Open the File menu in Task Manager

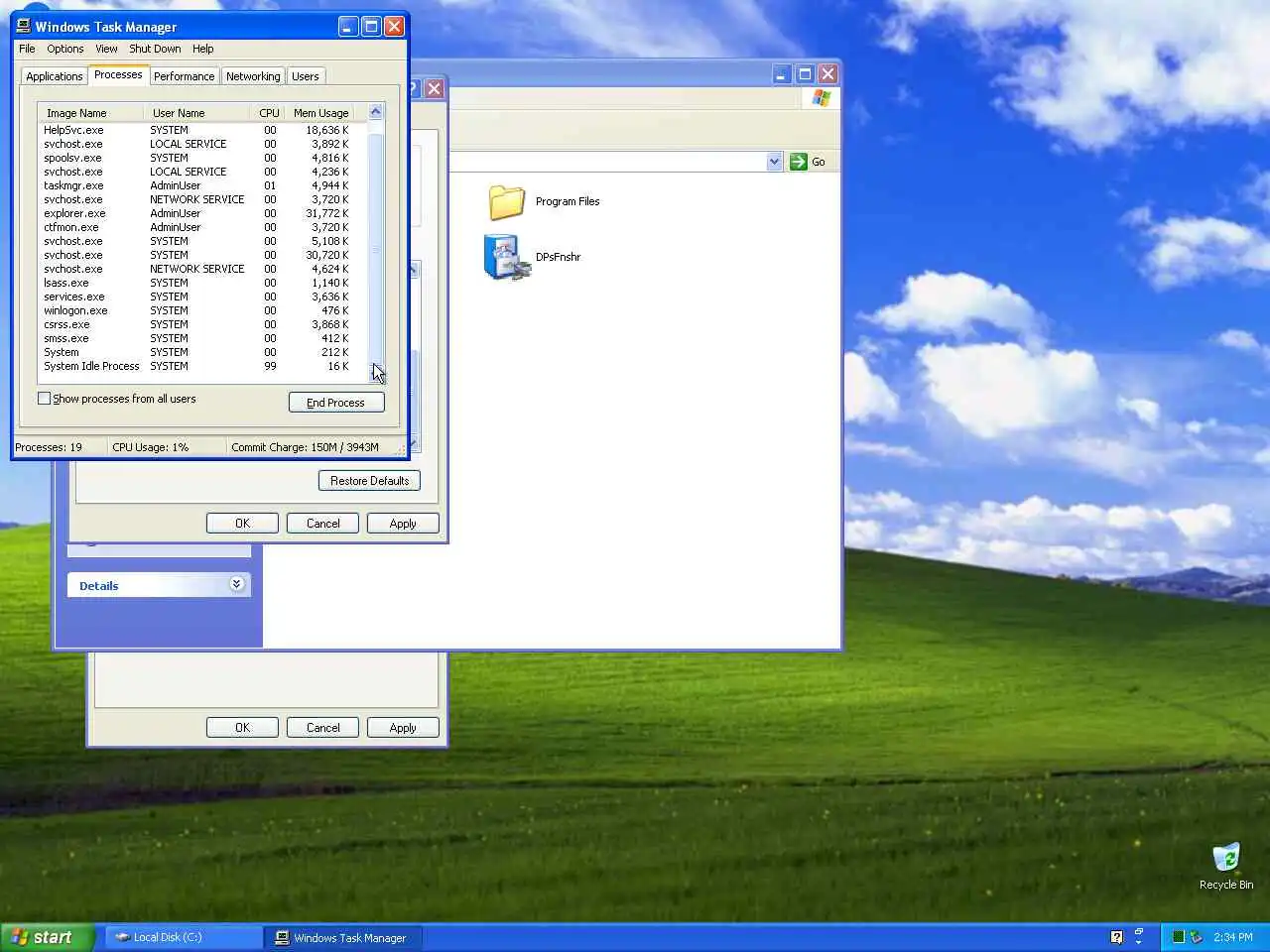coord(27,49)
